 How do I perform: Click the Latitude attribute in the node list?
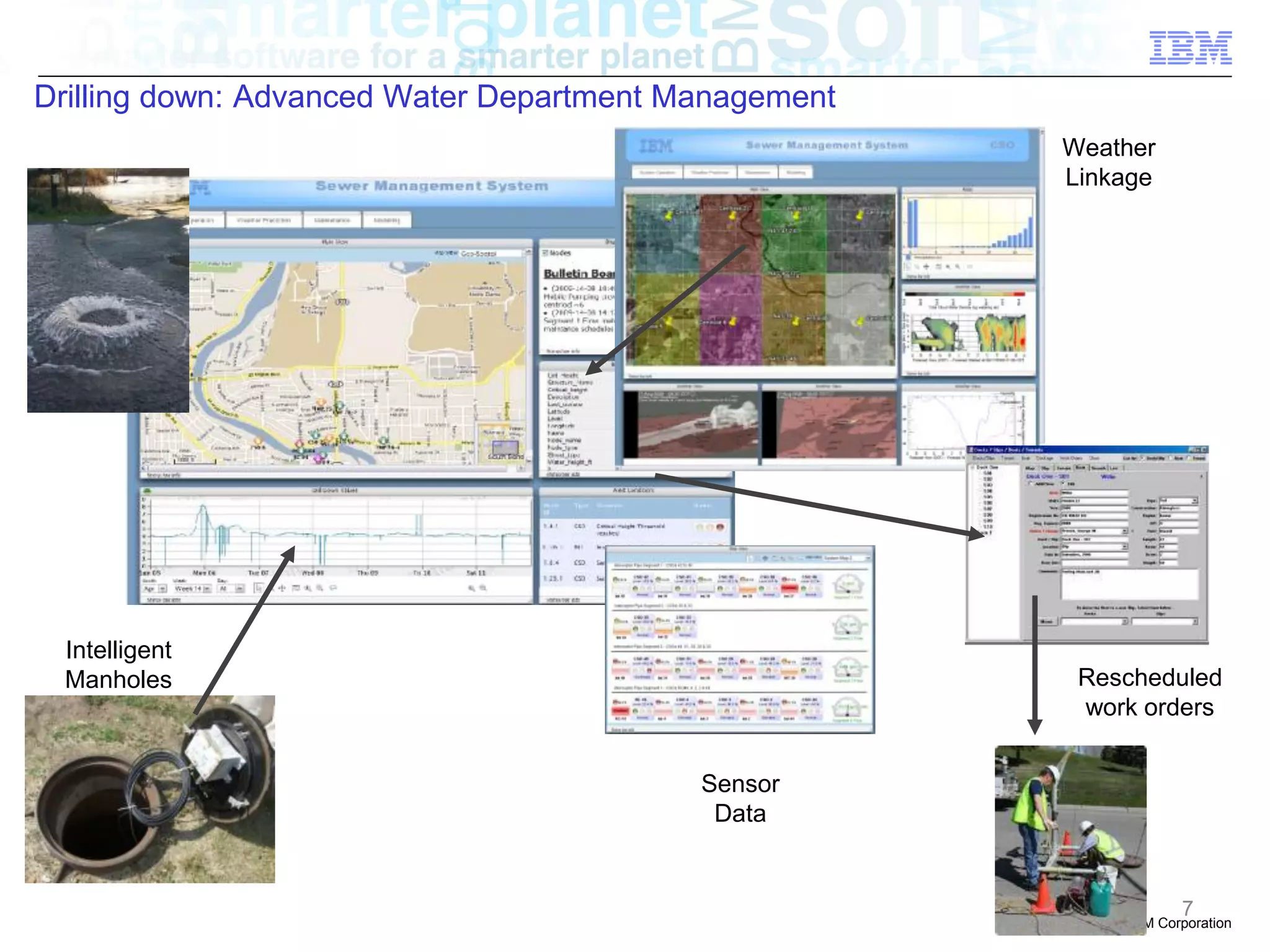tap(559, 412)
